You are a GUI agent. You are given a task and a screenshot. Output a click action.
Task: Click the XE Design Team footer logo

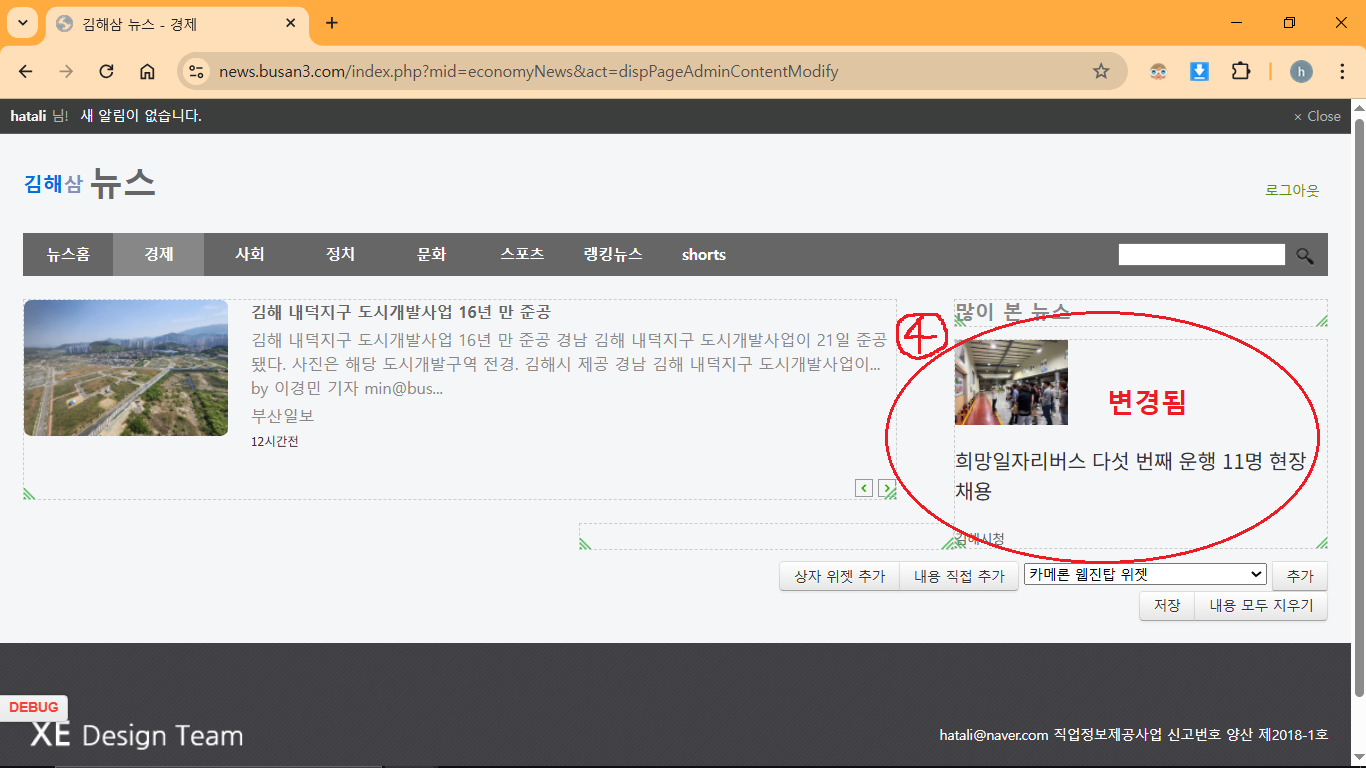click(137, 735)
